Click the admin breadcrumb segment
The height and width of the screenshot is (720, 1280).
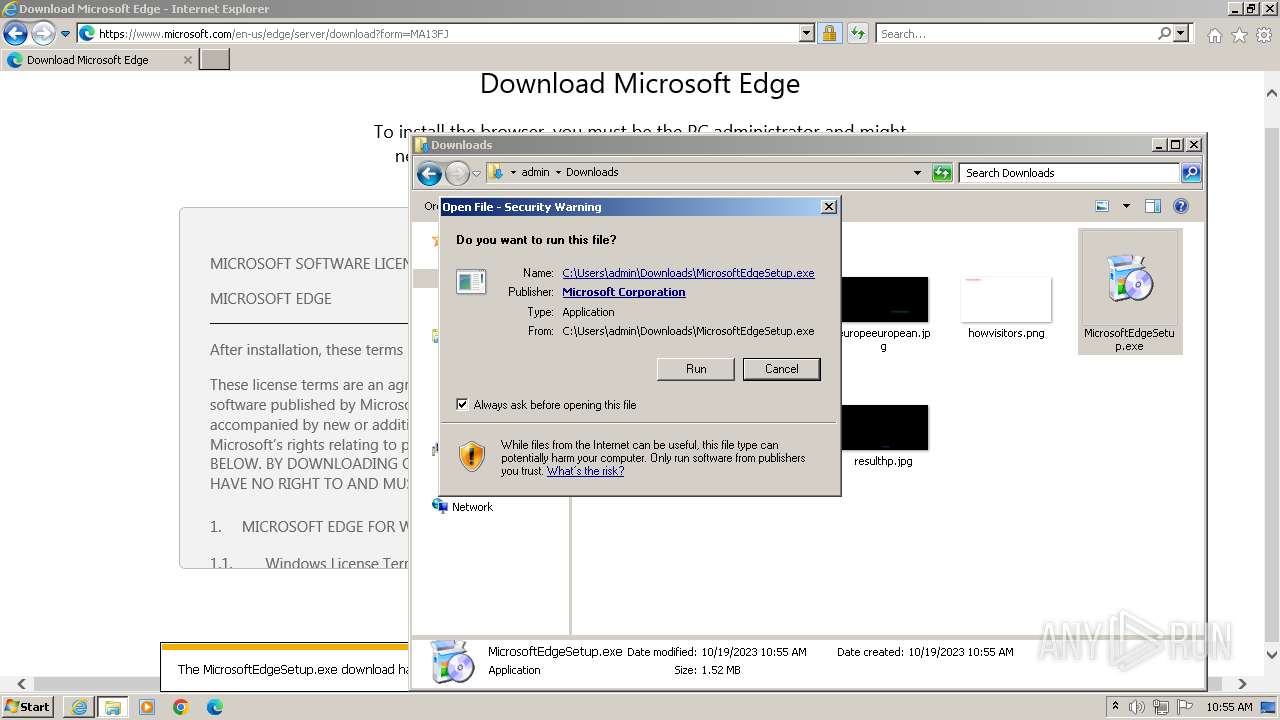[x=535, y=172]
